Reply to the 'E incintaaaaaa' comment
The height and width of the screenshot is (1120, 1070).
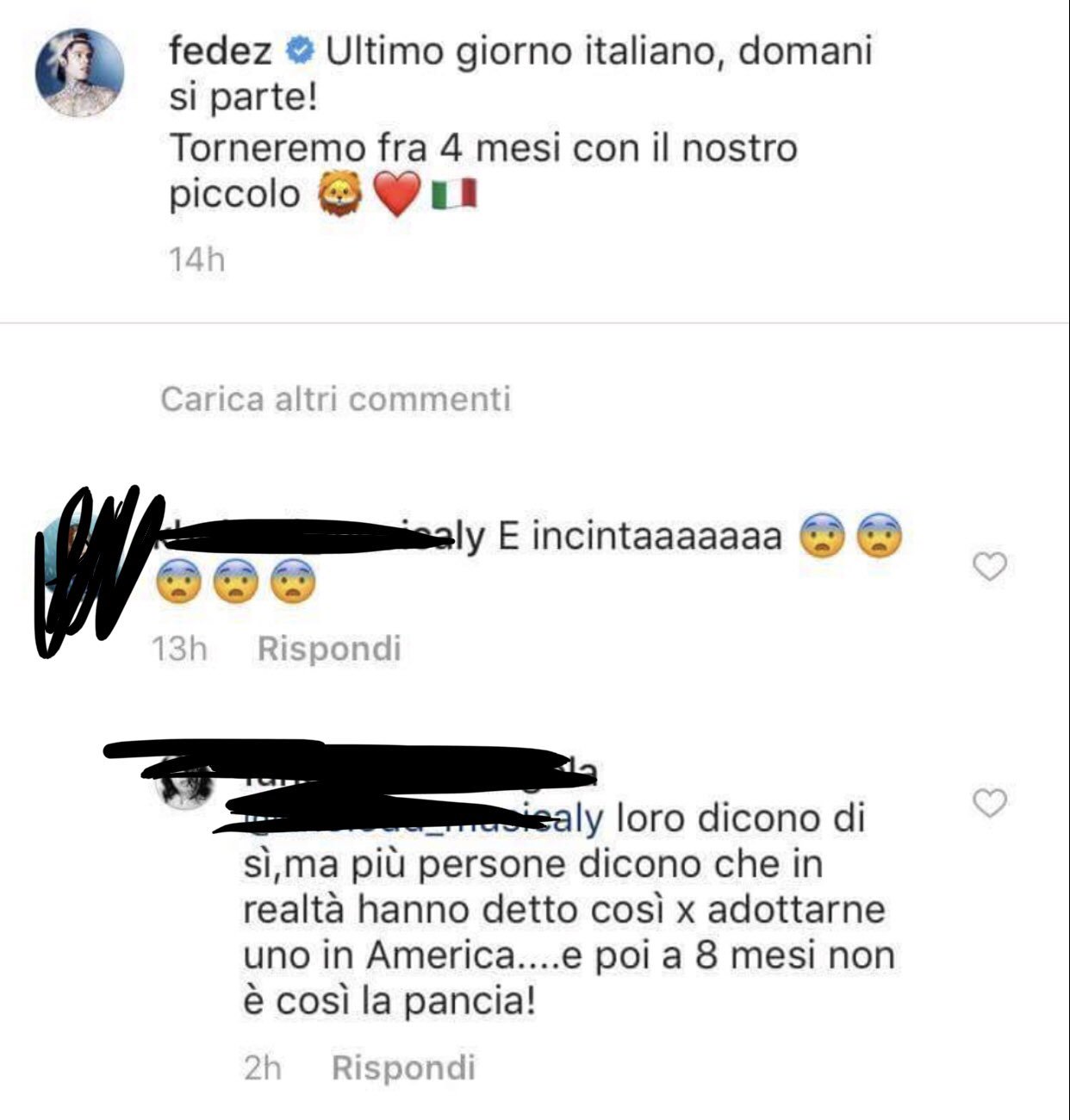click(x=329, y=648)
